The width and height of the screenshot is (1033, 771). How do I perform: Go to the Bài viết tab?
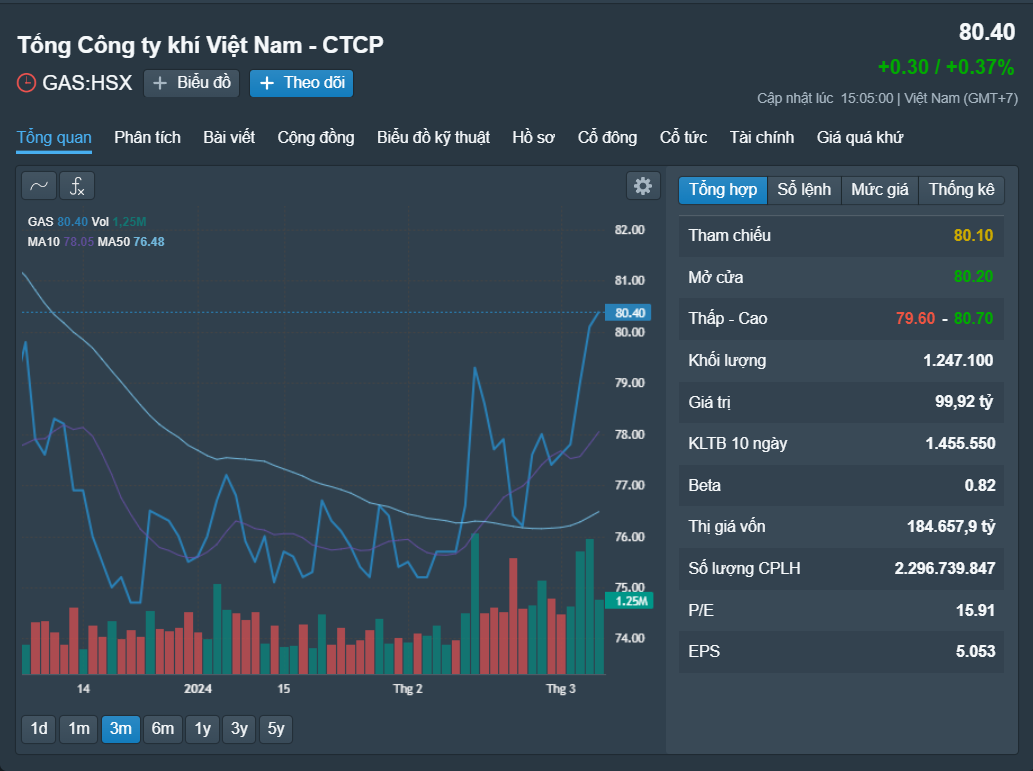[x=229, y=137]
